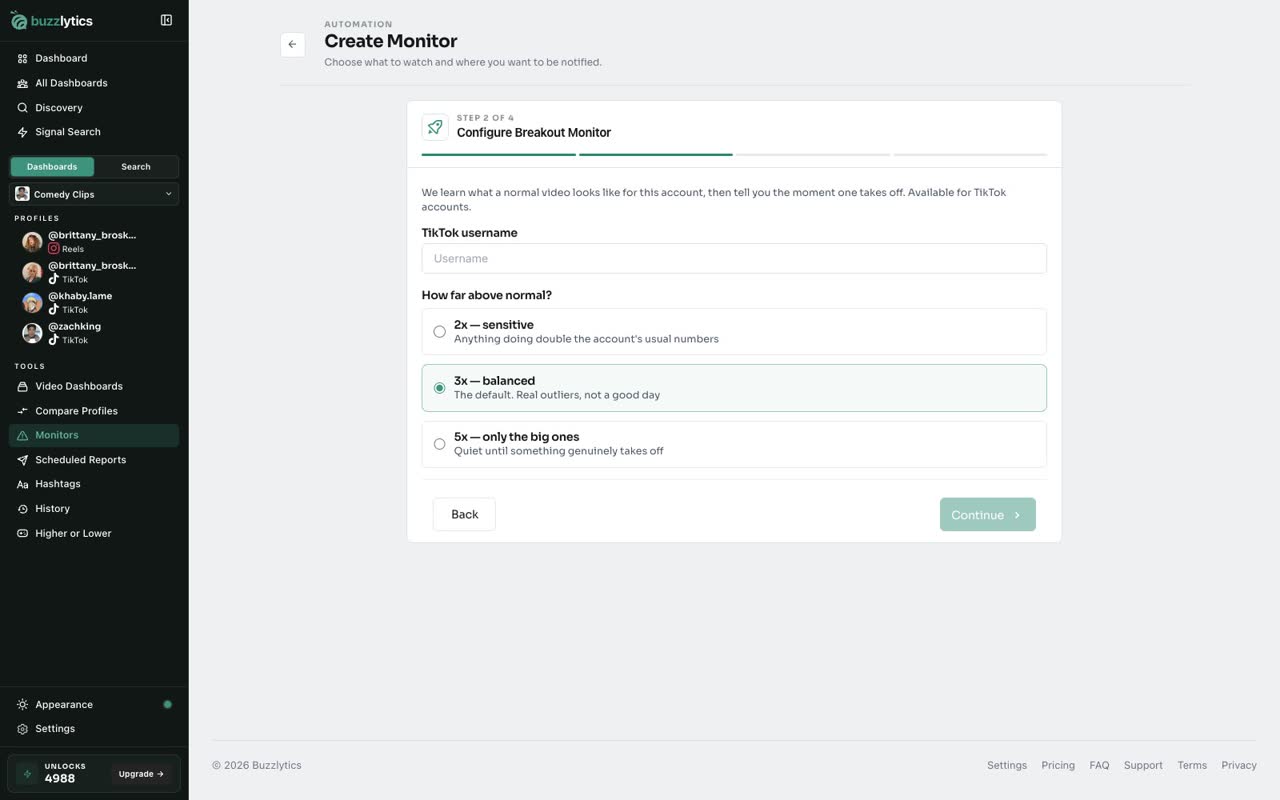Open the Support footer link

point(1143,765)
